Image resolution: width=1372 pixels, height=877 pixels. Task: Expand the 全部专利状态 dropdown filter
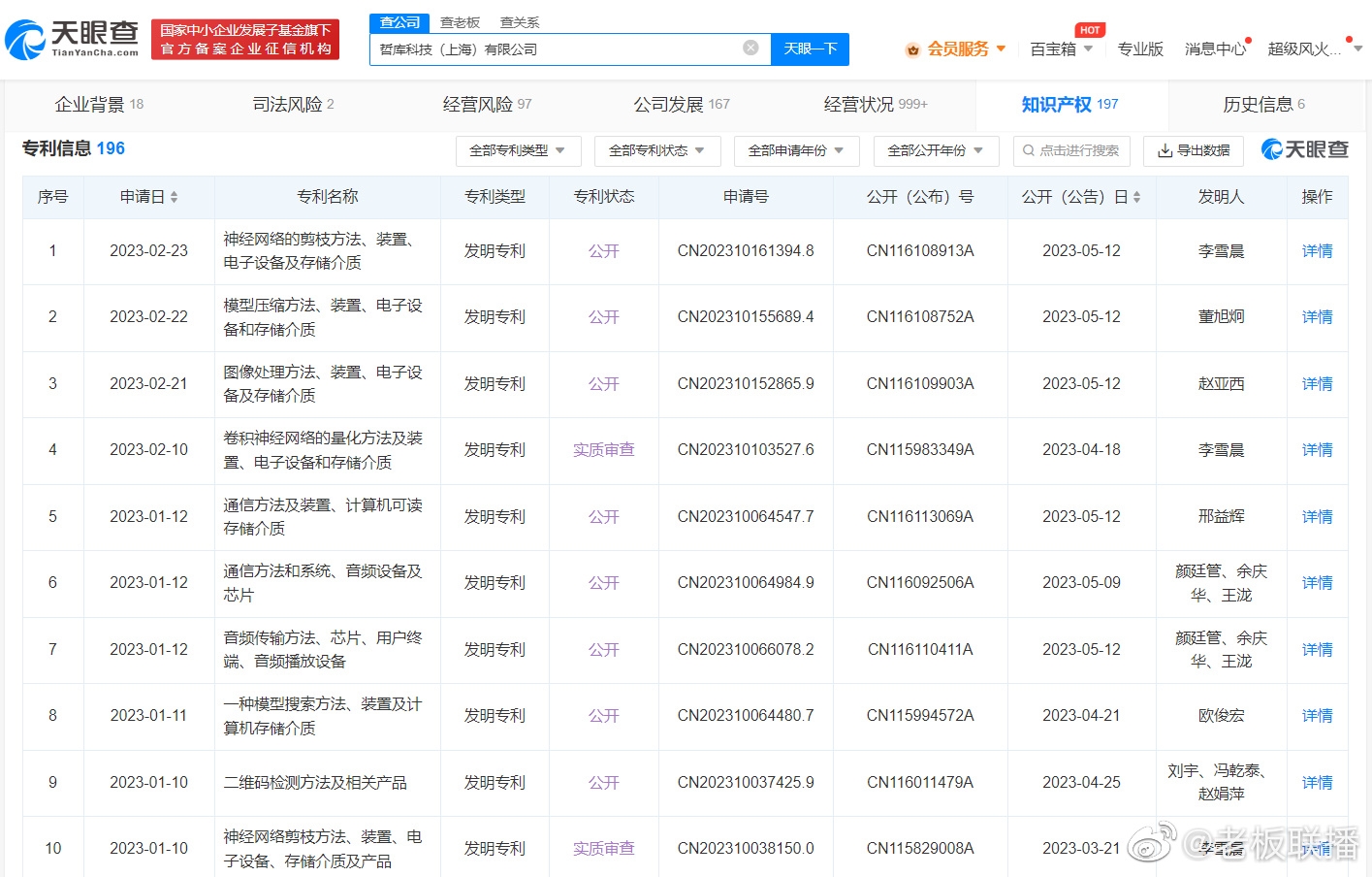pyautogui.click(x=656, y=150)
